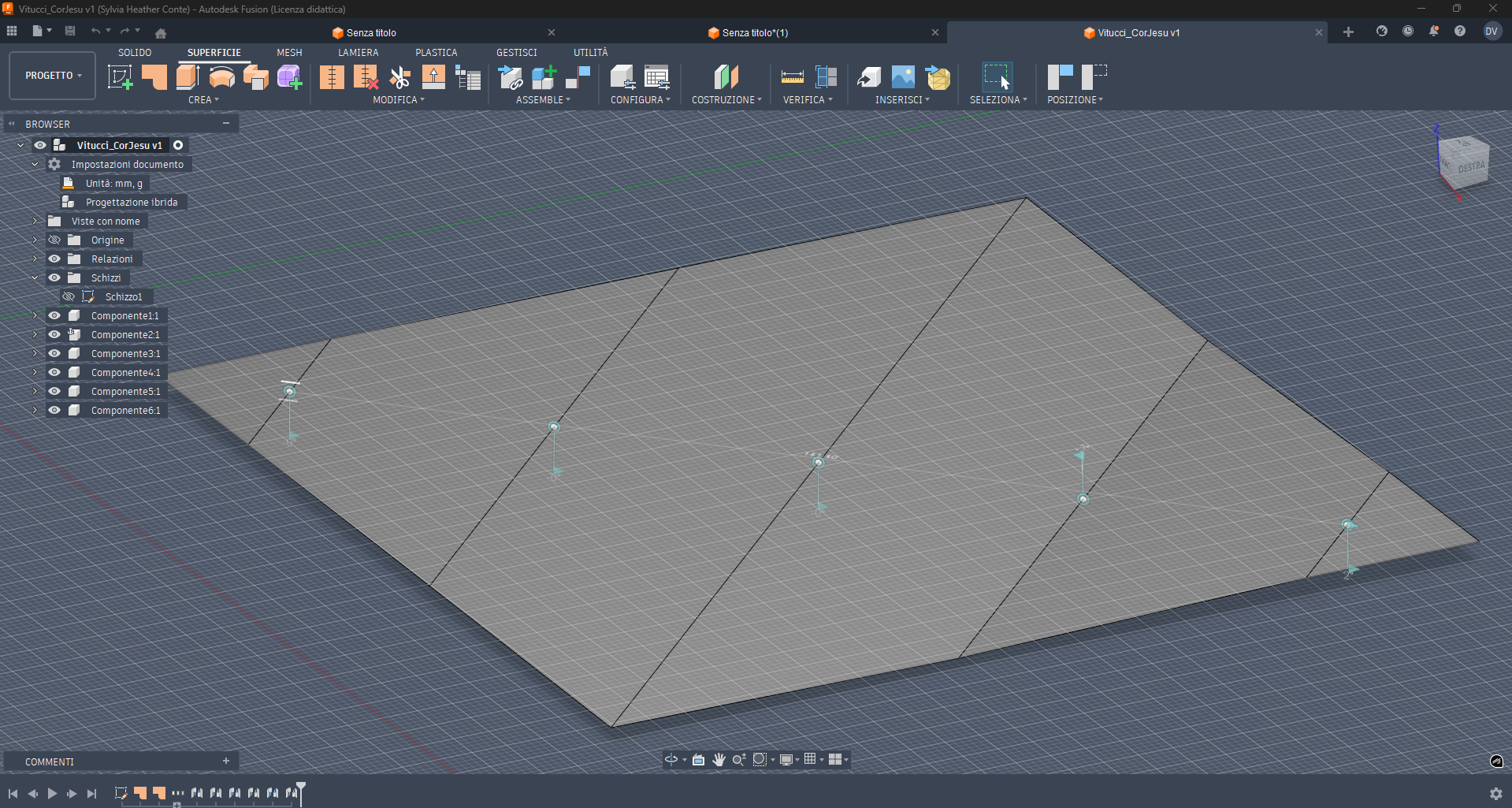This screenshot has width=1512, height=808.
Task: Click the Zoom magnifier in navigation bar
Action: coord(738,759)
